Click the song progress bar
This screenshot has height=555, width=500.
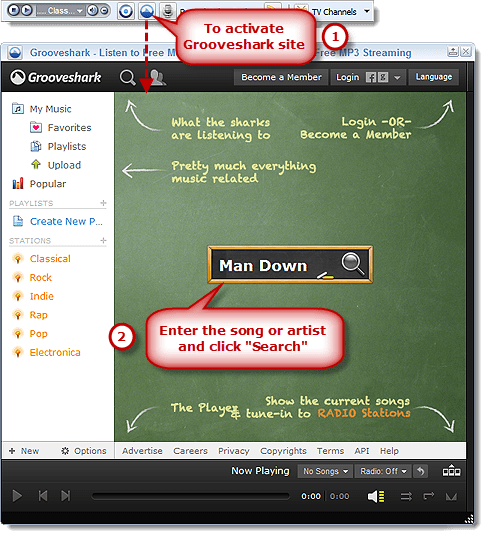coord(190,497)
